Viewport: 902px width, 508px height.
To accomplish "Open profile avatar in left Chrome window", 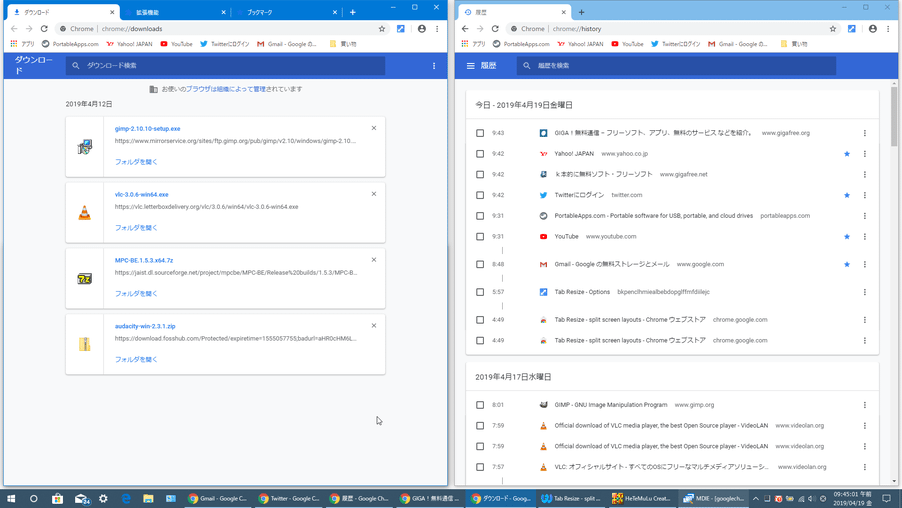I will pyautogui.click(x=422, y=29).
